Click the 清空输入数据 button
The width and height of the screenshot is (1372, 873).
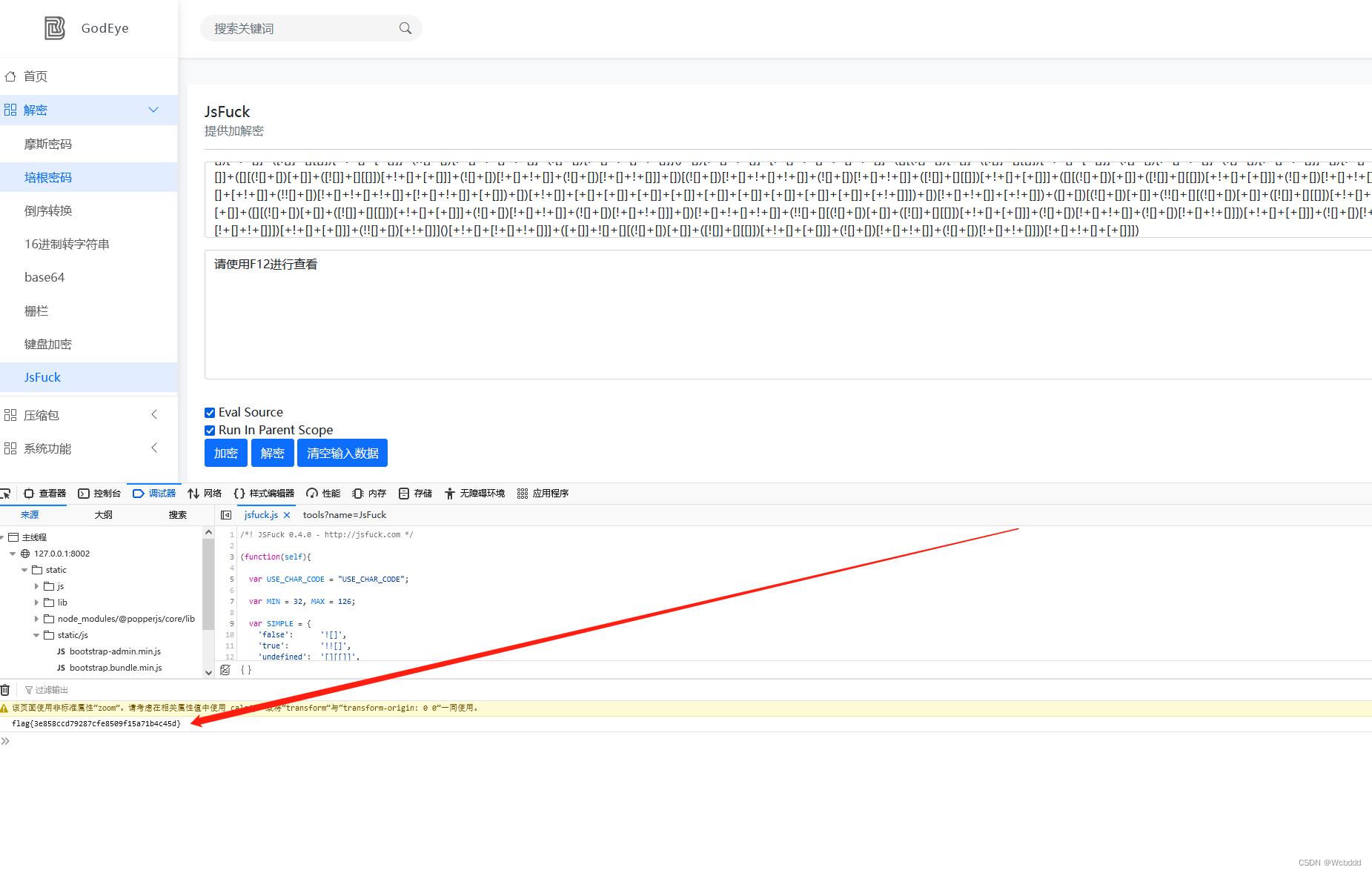342,453
